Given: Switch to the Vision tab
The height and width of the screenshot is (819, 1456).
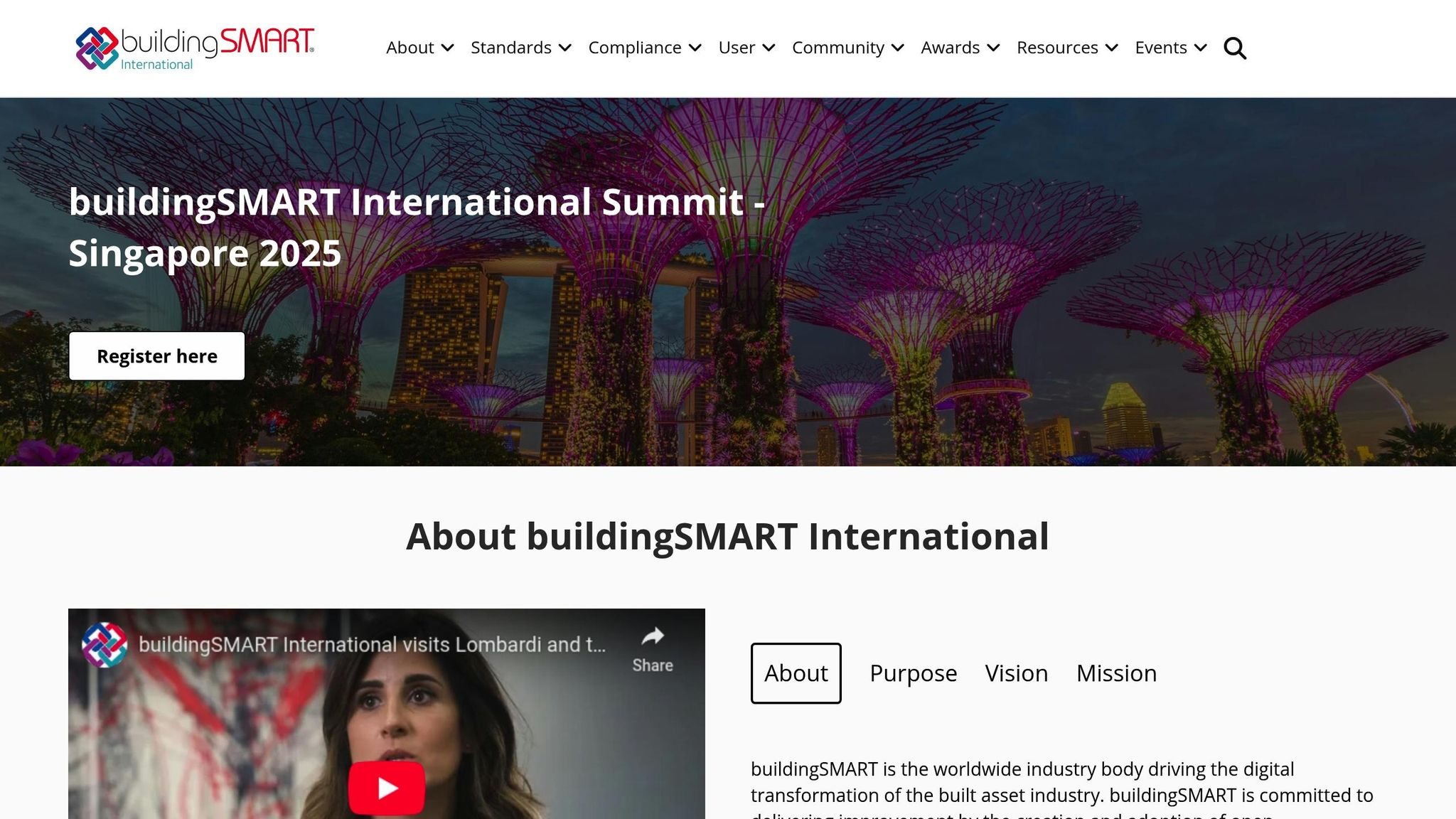Looking at the screenshot, I should tap(1017, 673).
